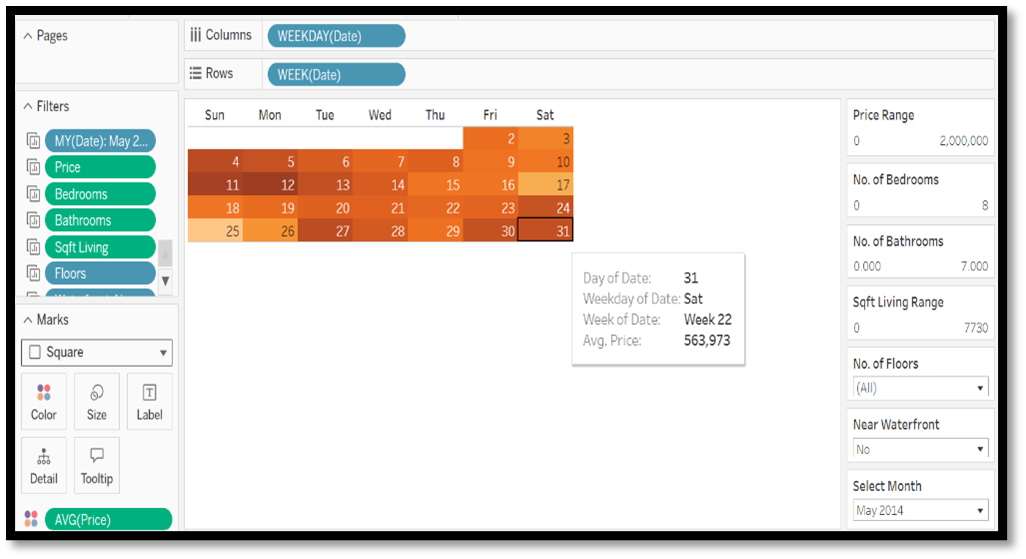Screen dimensions: 1026x559
Task: Click the WEEK(Date) pill in Rows
Action: (336, 74)
